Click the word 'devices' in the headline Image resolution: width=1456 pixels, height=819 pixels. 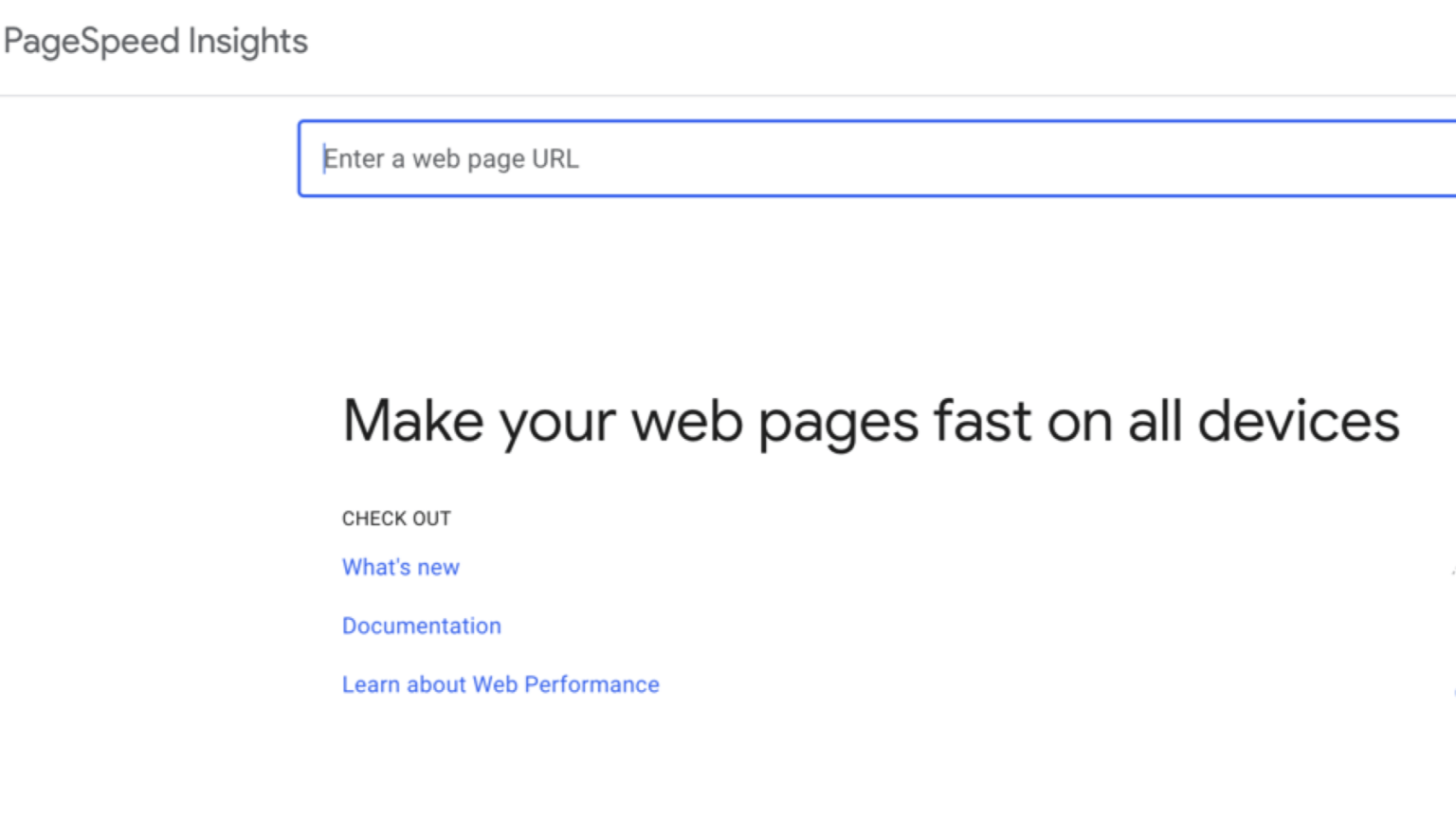coord(1298,421)
